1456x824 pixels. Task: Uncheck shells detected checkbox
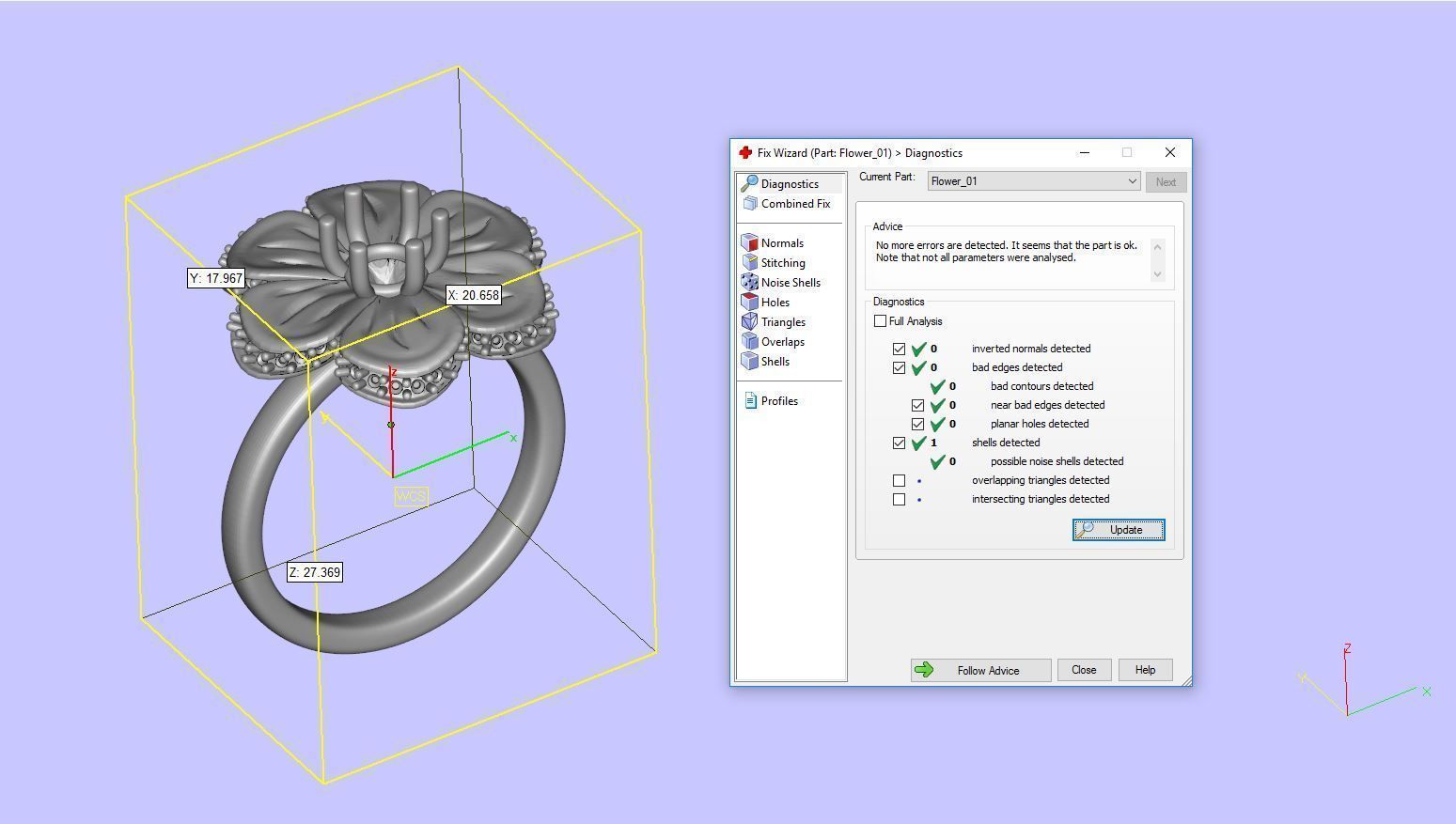(x=900, y=443)
